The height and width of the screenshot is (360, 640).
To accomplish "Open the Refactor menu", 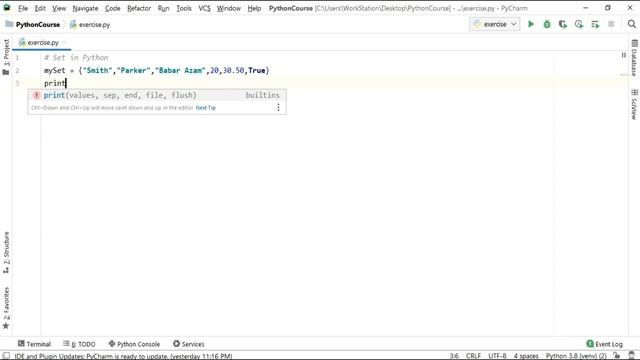I will point(139,8).
